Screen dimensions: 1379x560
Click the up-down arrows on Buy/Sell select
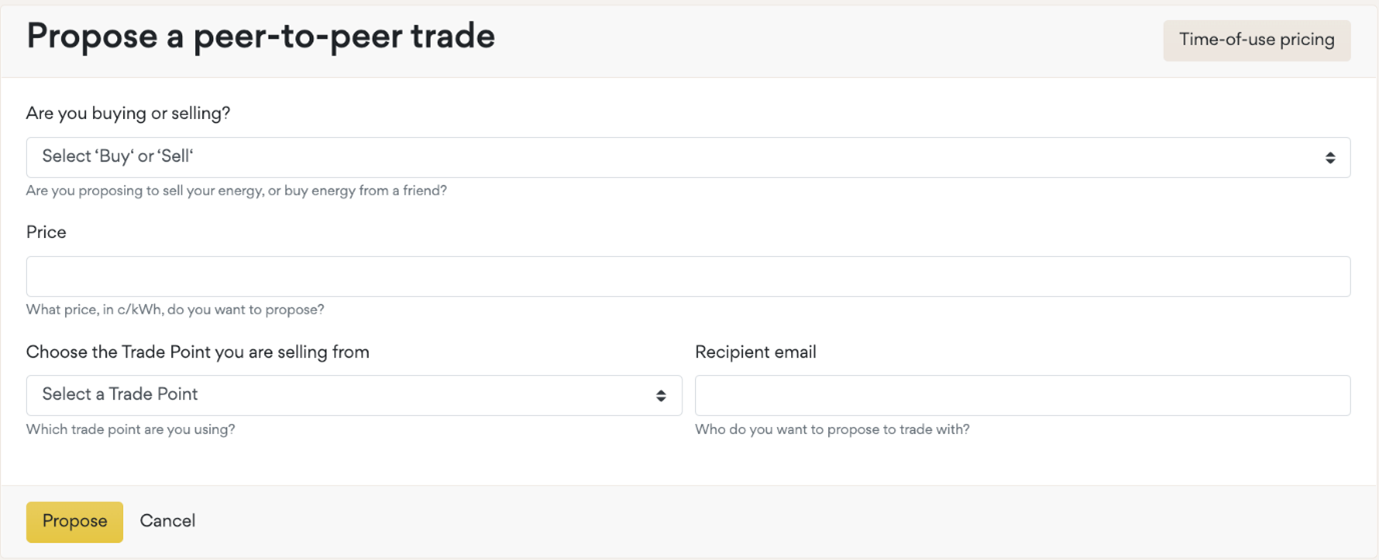[x=1330, y=158]
